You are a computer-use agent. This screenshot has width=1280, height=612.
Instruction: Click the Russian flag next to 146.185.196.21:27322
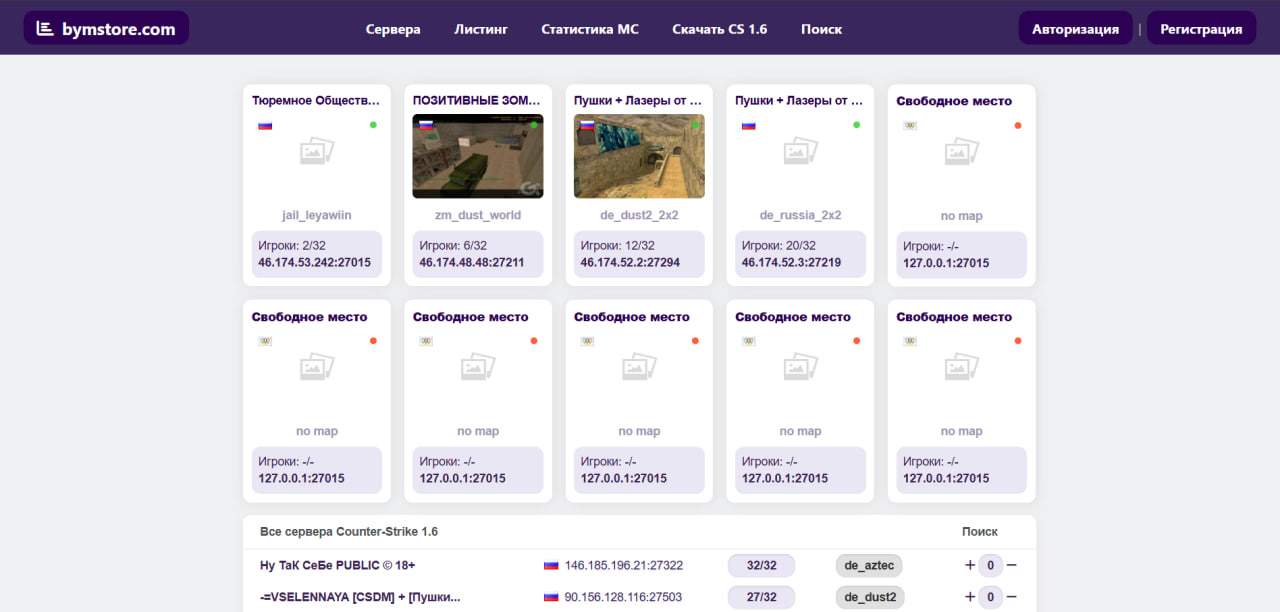pyautogui.click(x=551, y=566)
